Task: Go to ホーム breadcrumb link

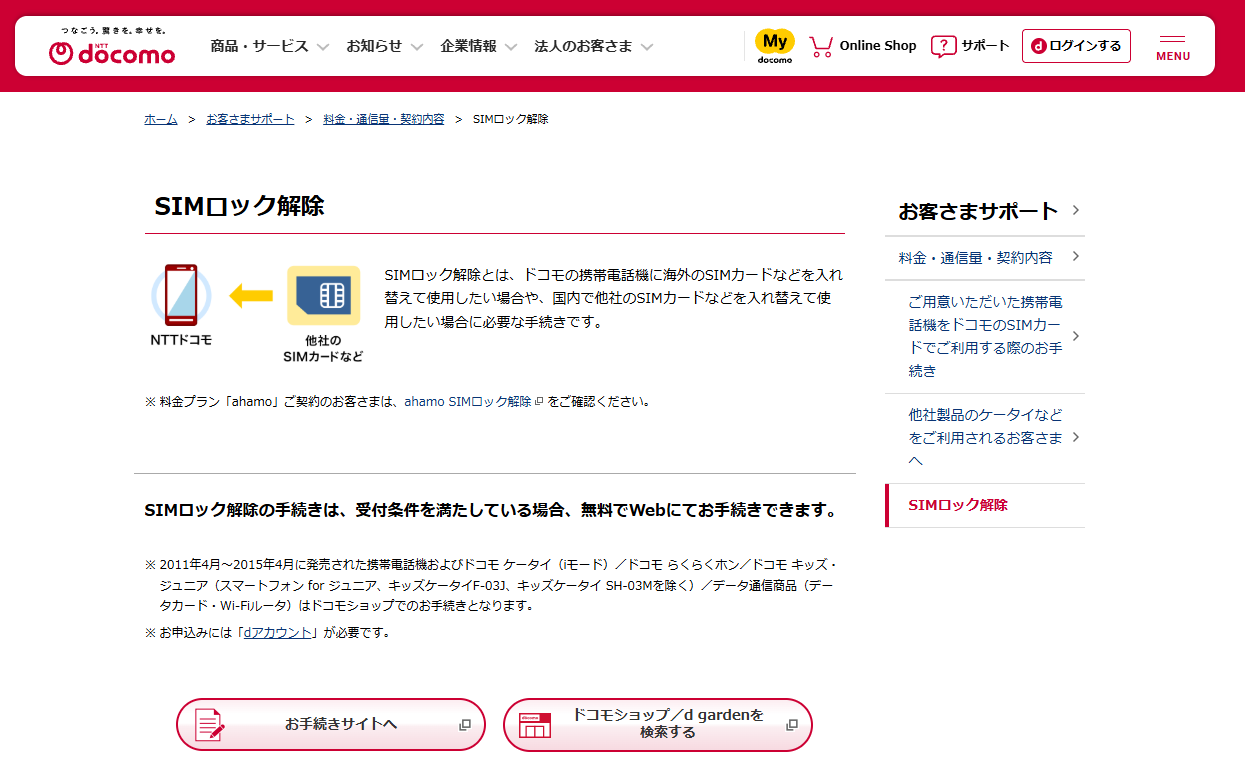Action: [161, 119]
